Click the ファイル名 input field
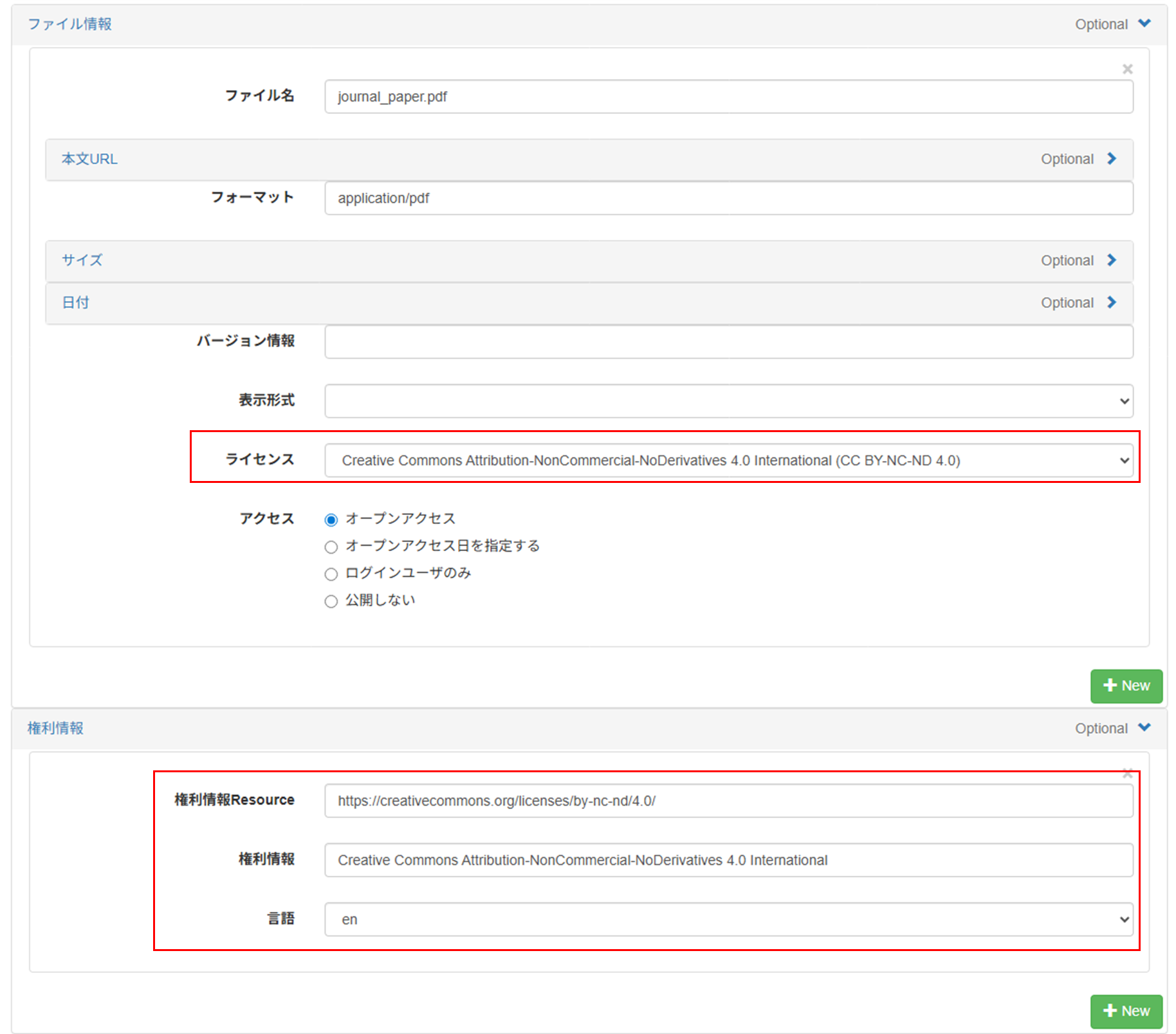This screenshot has width=1176, height=1034. click(x=728, y=97)
